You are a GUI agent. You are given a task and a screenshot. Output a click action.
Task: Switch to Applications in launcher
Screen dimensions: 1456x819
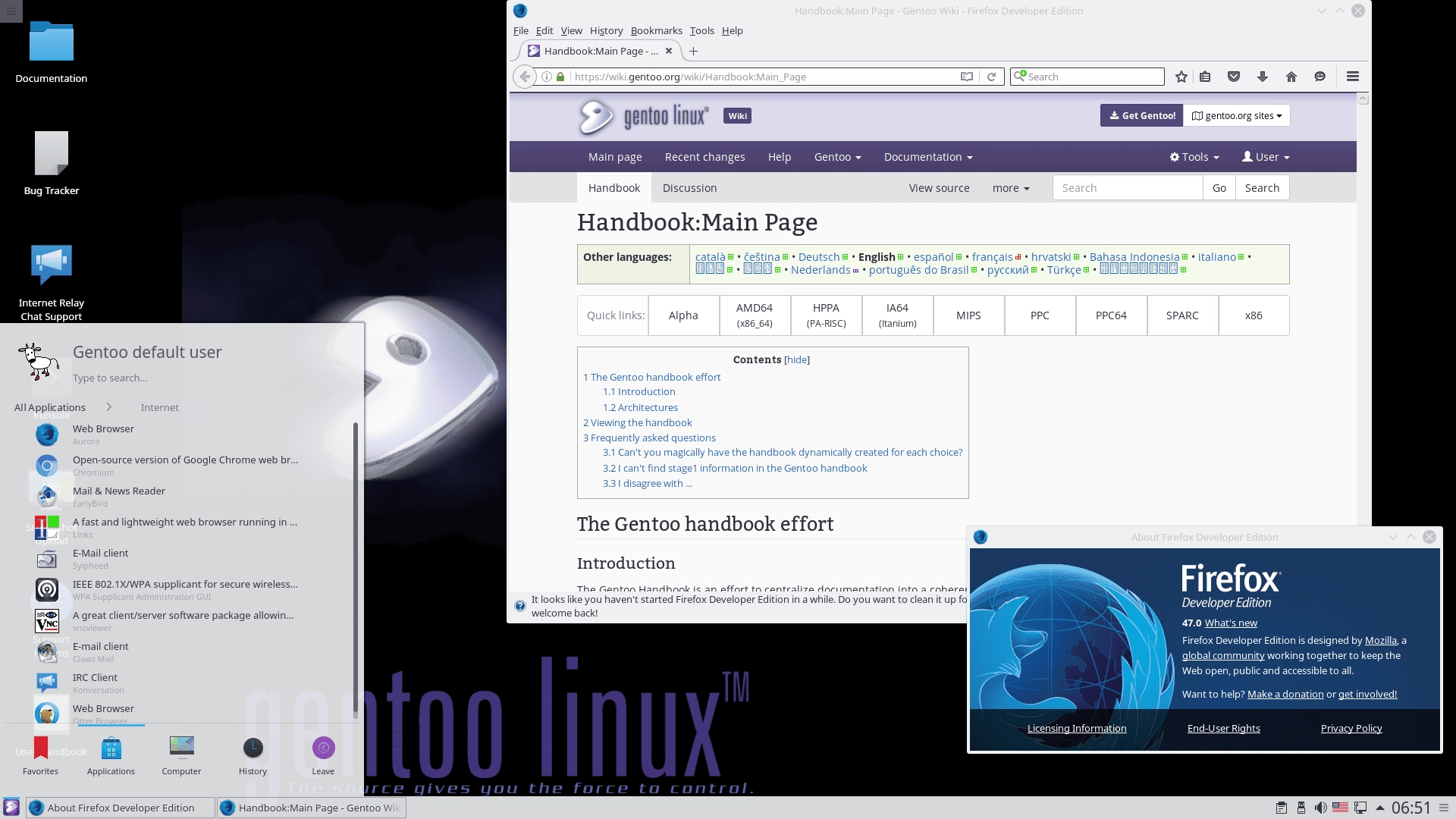pyautogui.click(x=111, y=756)
